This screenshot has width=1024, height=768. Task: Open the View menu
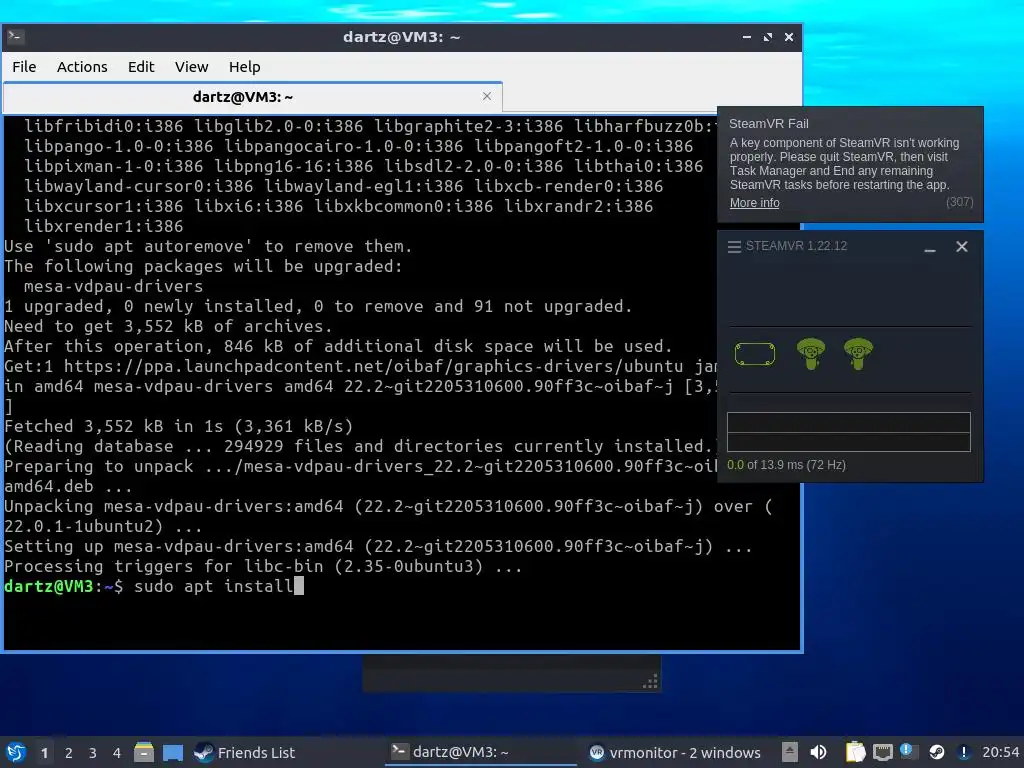tap(191, 67)
